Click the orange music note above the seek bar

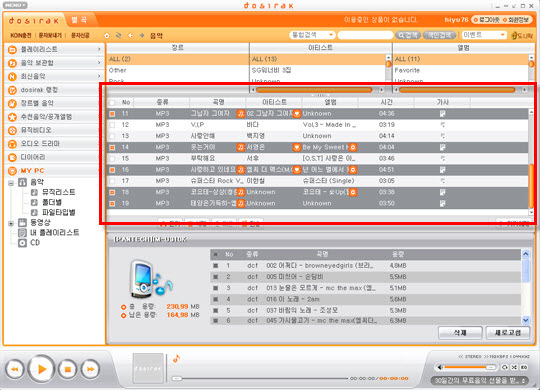tap(176, 359)
